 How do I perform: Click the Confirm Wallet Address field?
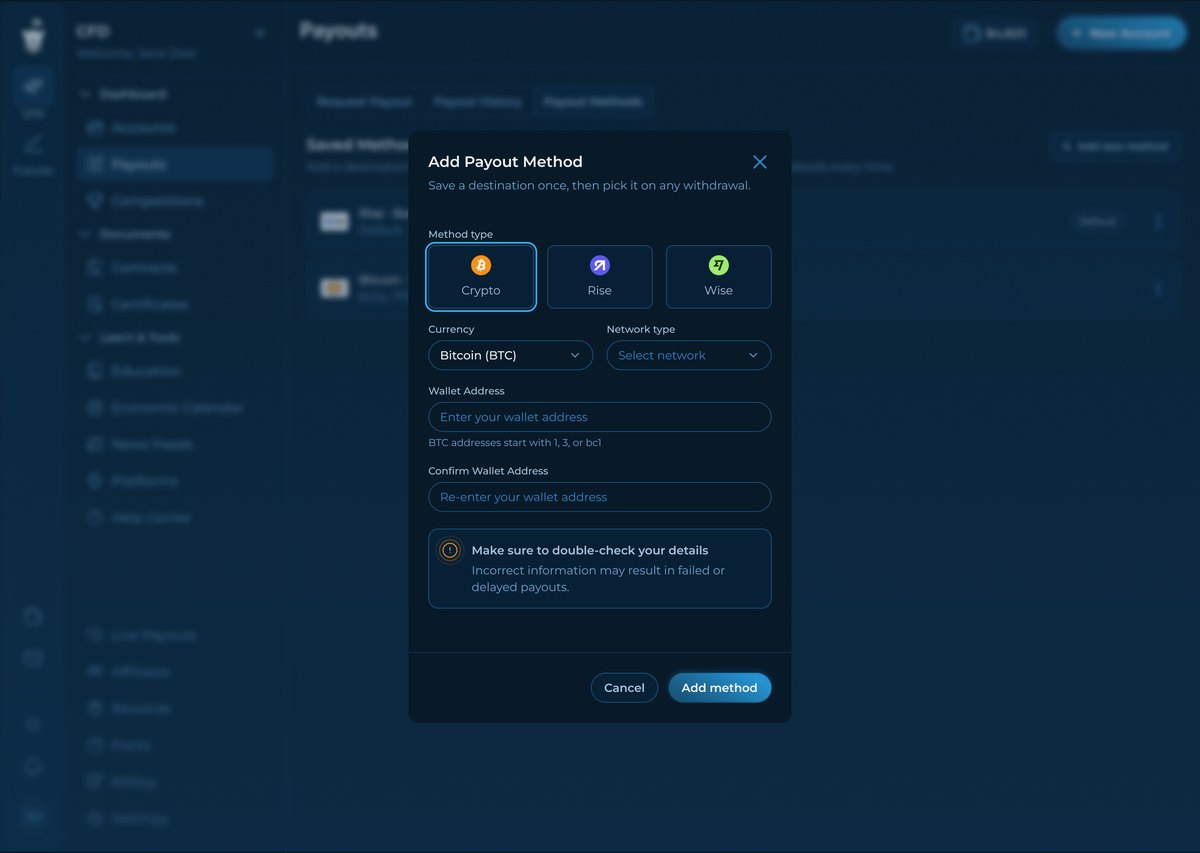pyautogui.click(x=600, y=497)
